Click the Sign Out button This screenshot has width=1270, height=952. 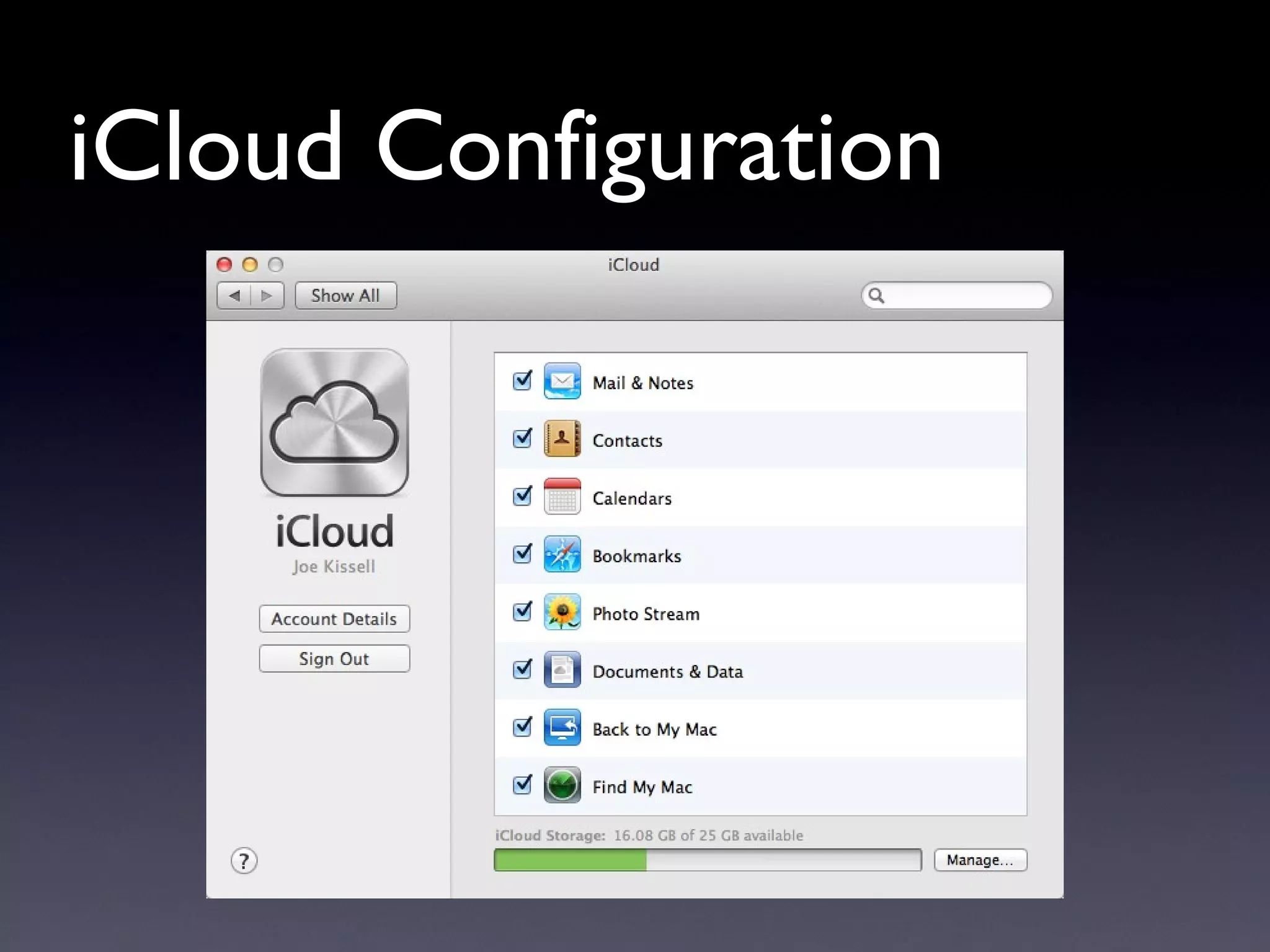coord(334,658)
